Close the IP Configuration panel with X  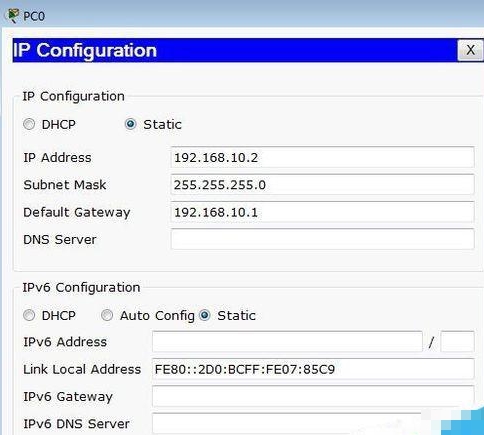pos(470,50)
